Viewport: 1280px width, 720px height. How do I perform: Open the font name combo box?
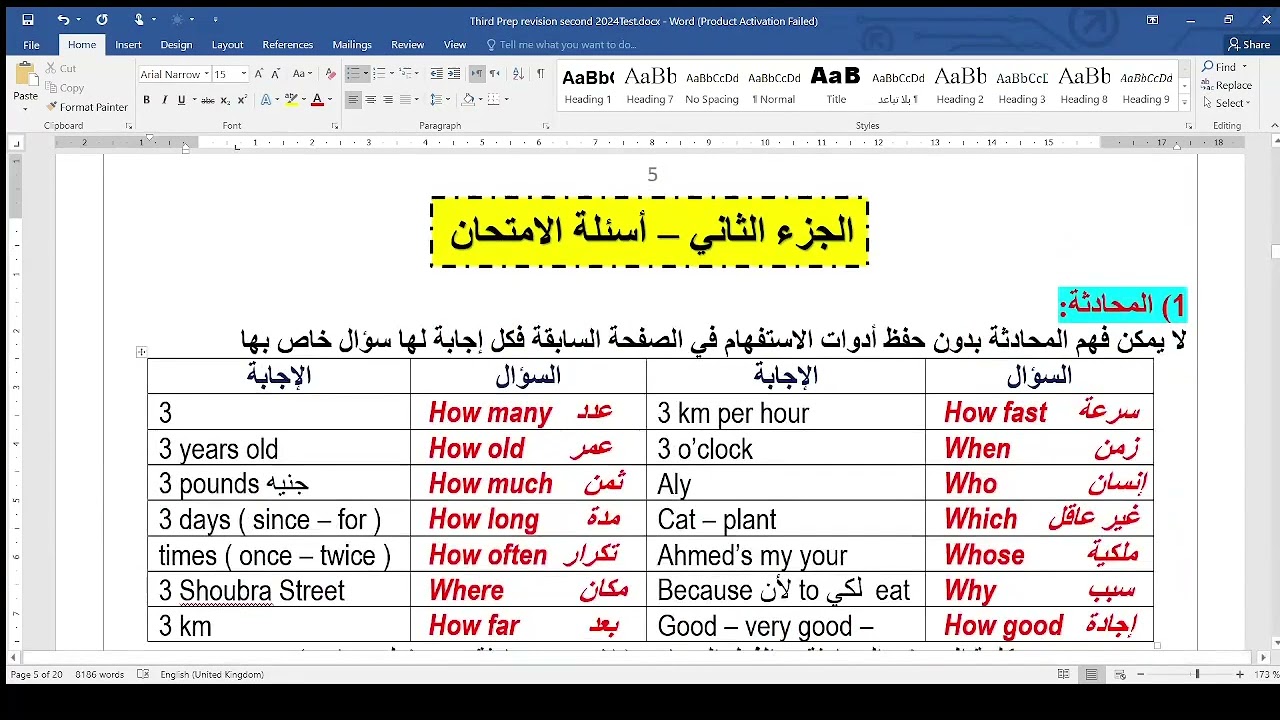pyautogui.click(x=173, y=74)
